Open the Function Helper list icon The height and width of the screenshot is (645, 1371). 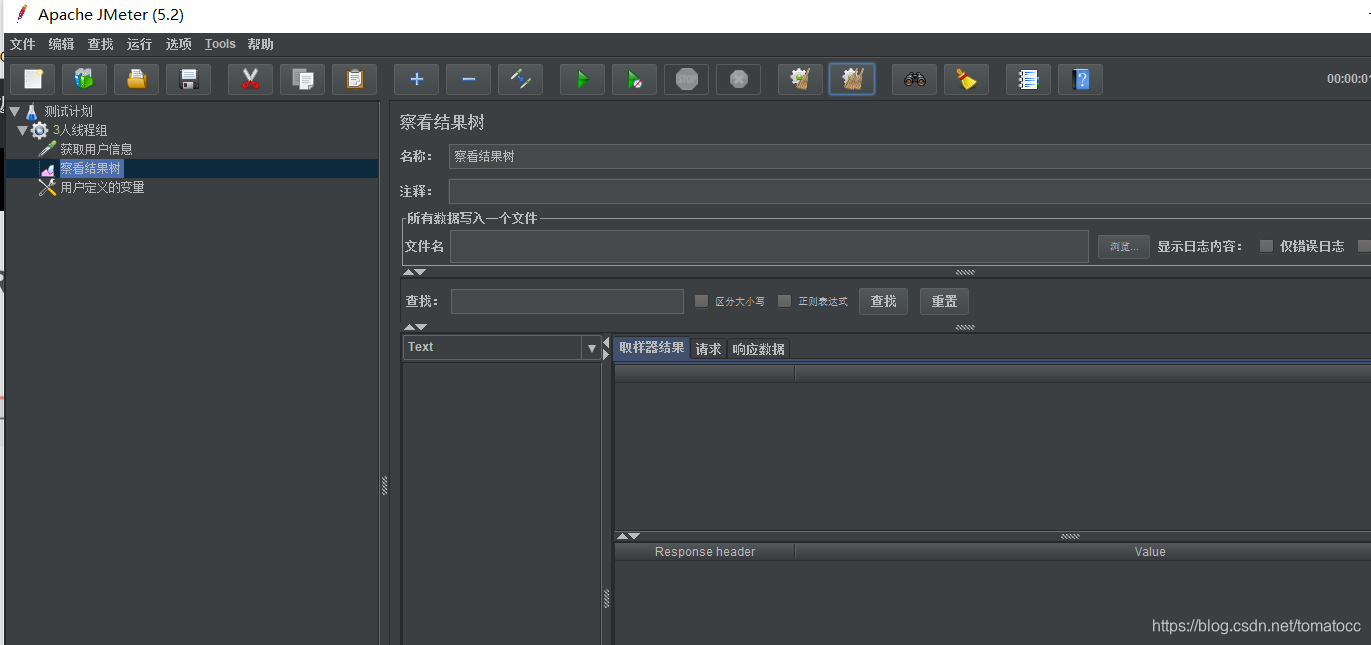click(x=1029, y=79)
